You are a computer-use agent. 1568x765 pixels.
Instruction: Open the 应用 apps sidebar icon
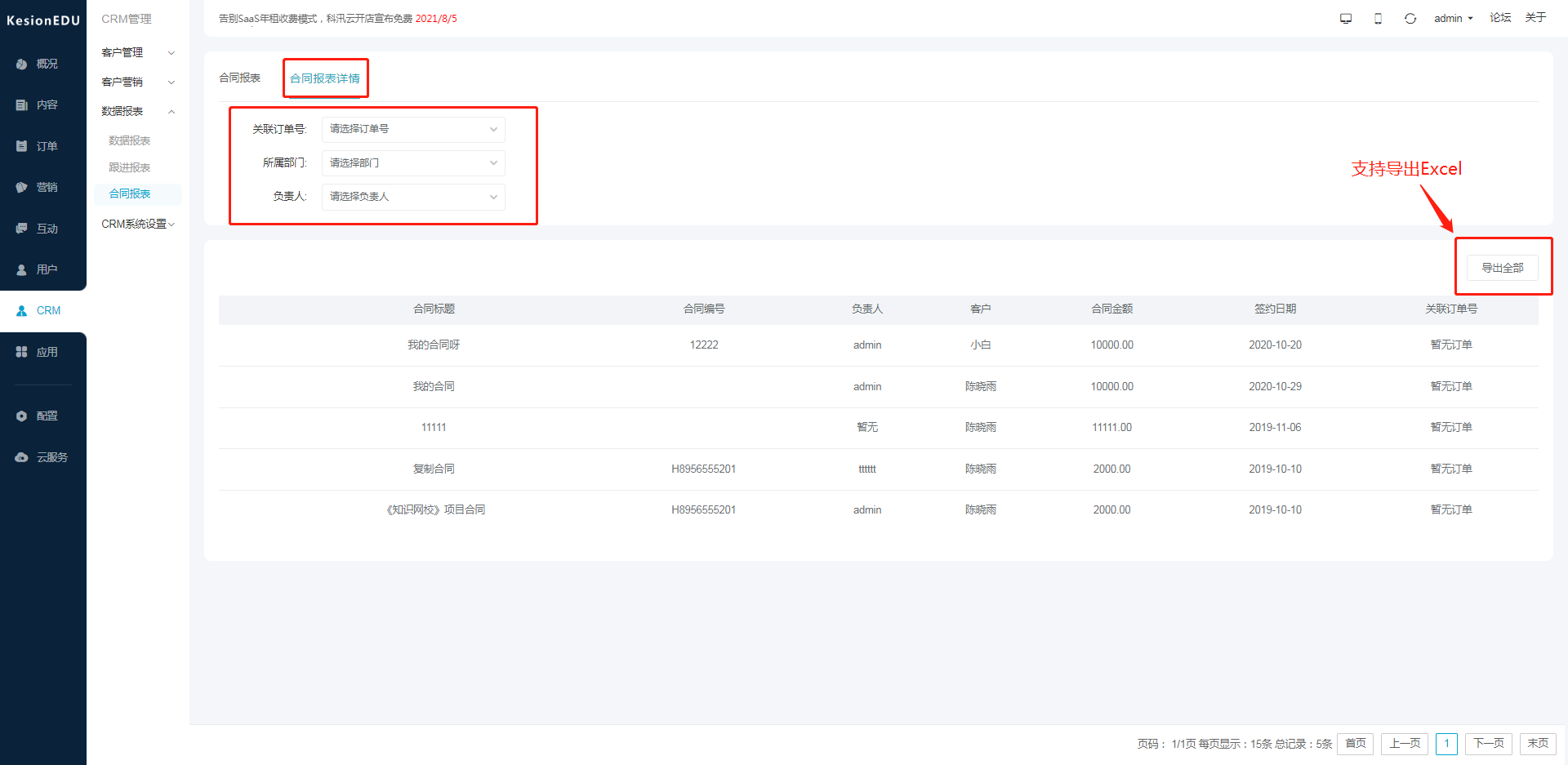click(22, 352)
